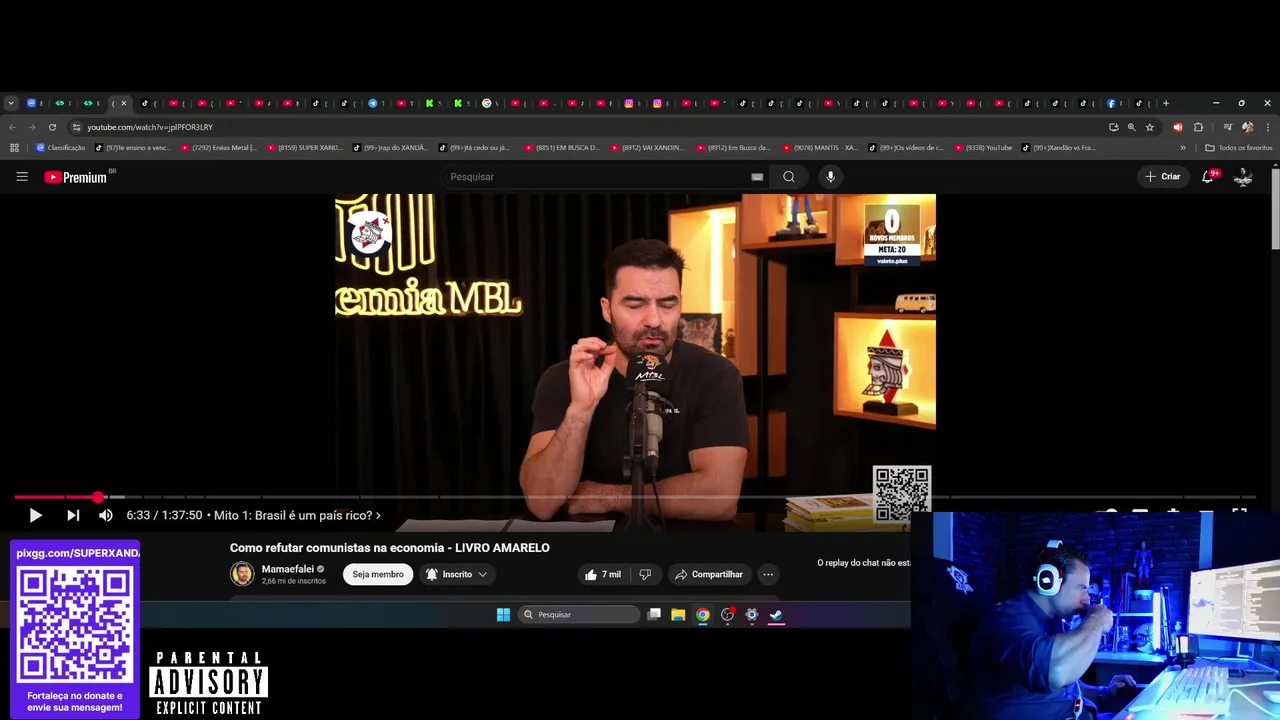Open File Explorer from the taskbar
1280x720 pixels.
pos(678,615)
